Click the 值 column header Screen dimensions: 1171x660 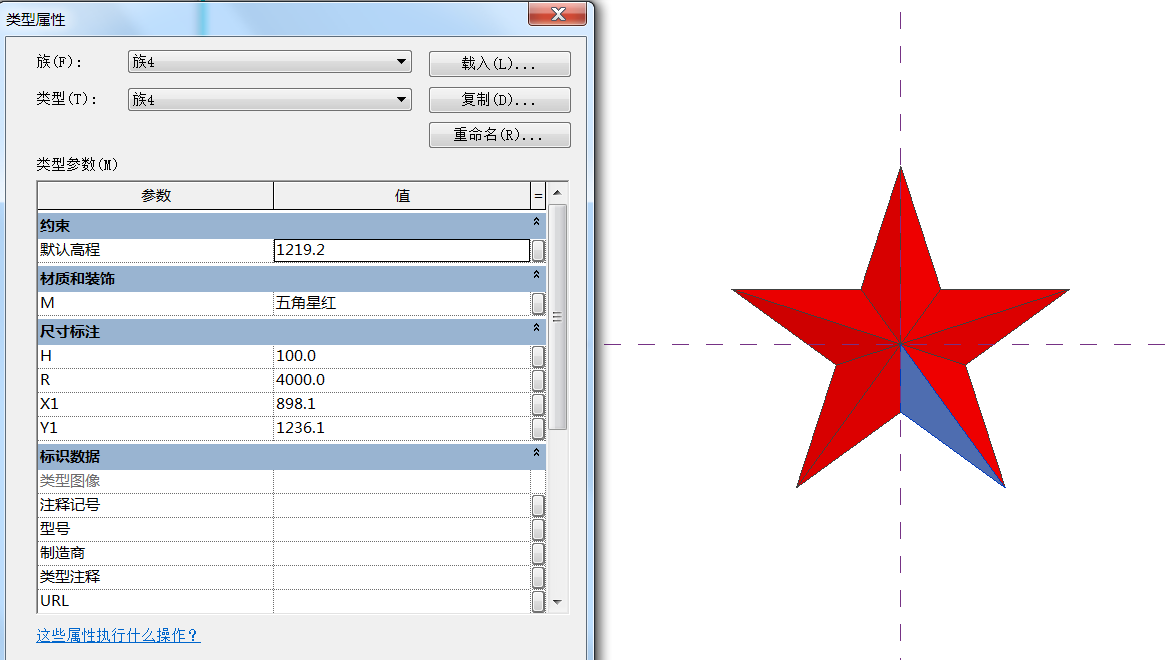(x=402, y=196)
